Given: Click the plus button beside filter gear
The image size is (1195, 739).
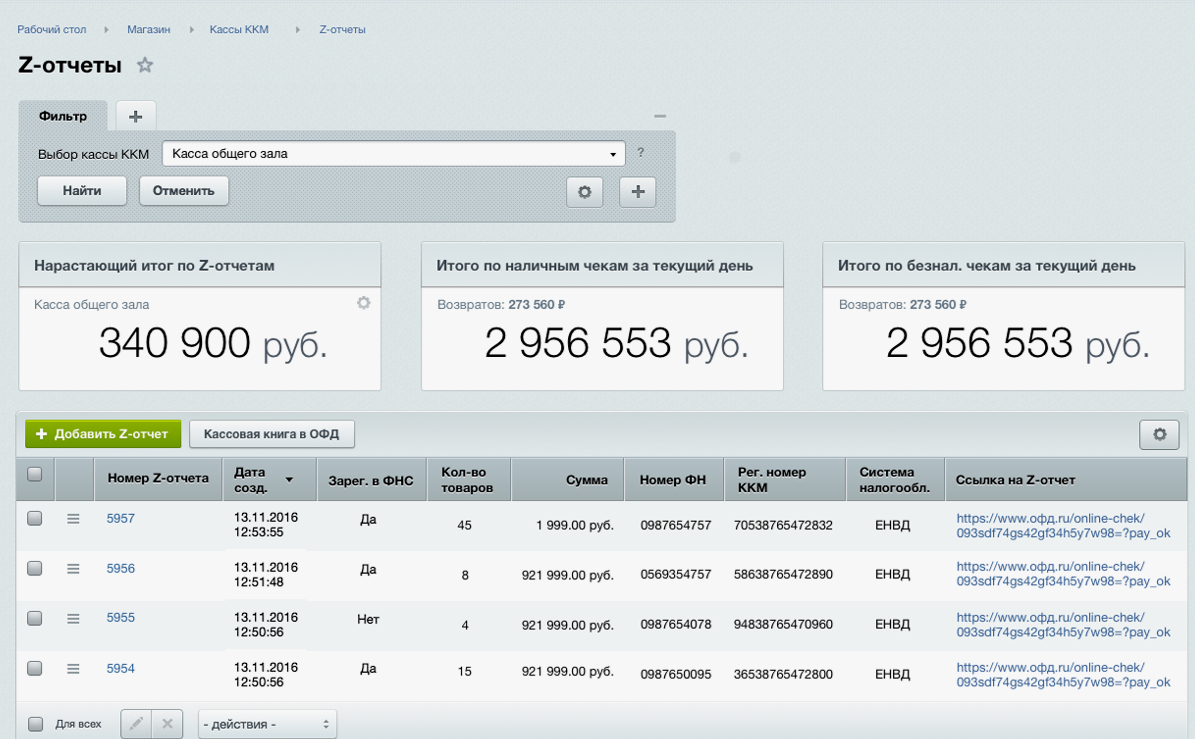Looking at the screenshot, I should click(x=638, y=192).
